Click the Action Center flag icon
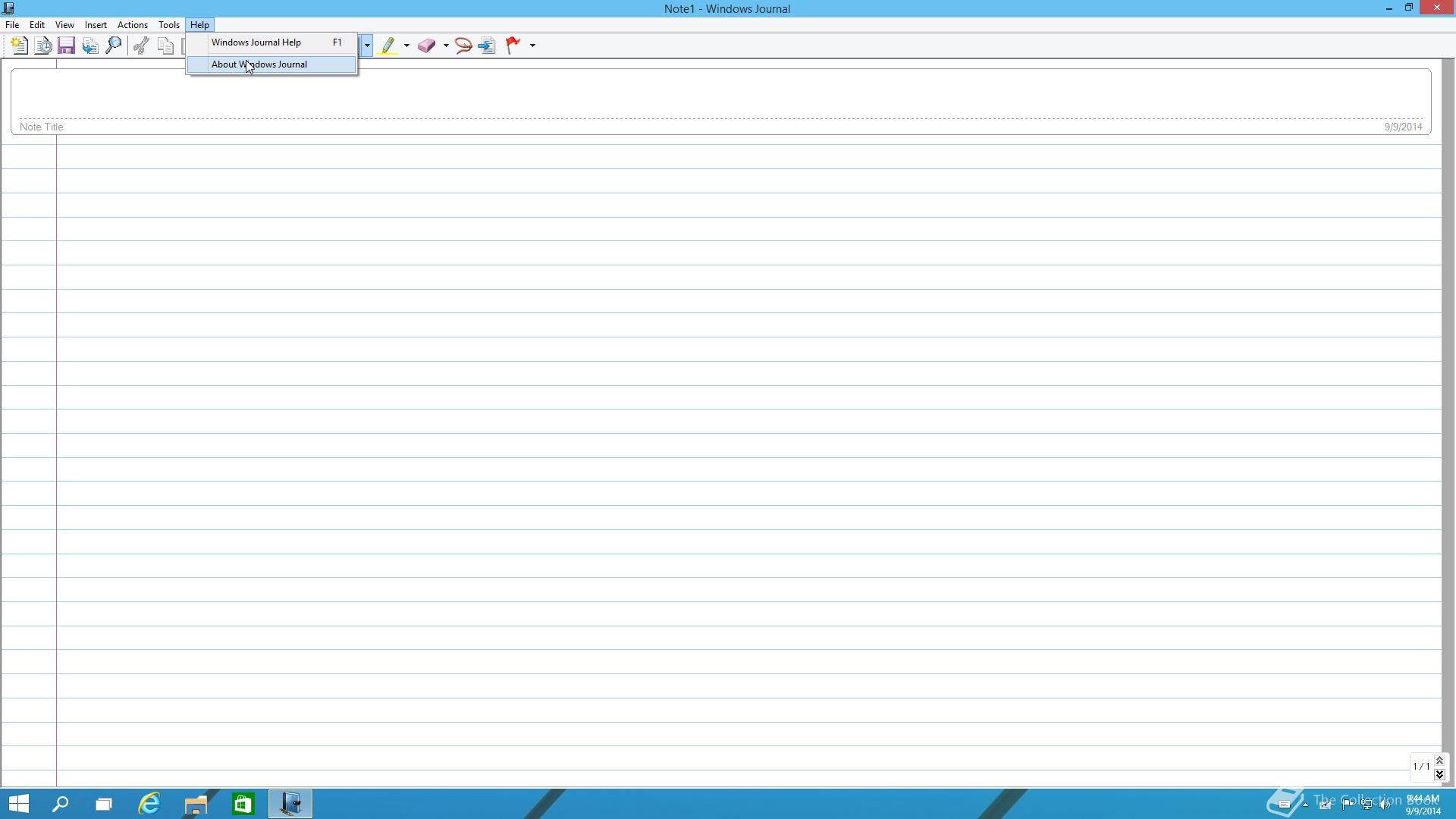This screenshot has width=1456, height=819. 1347,805
